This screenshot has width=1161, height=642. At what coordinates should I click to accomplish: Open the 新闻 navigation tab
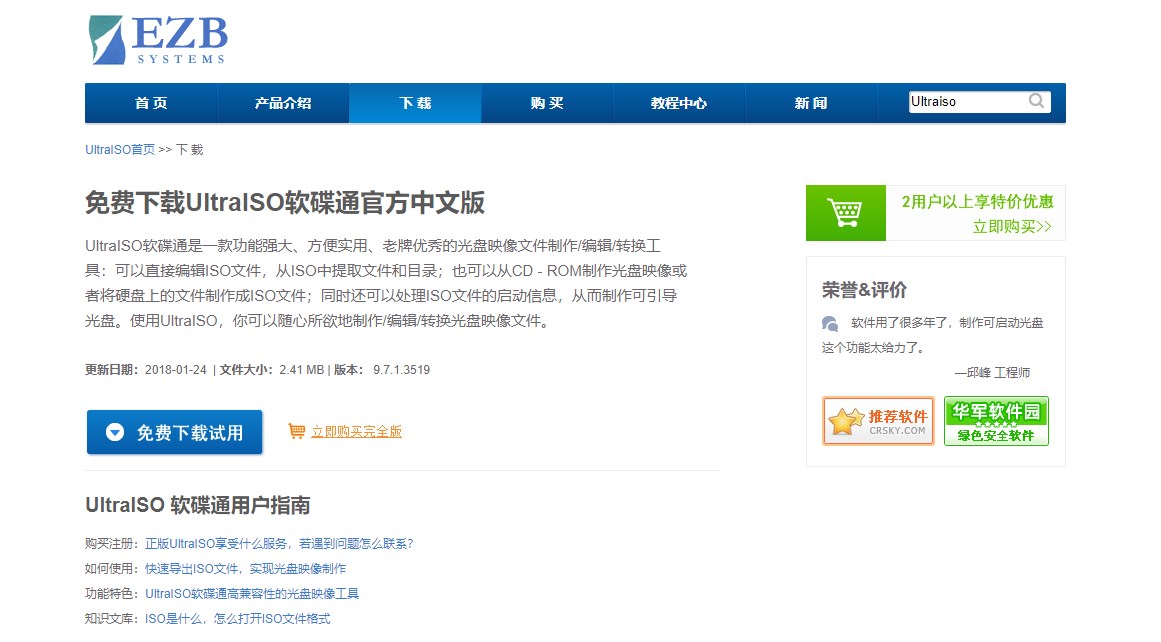(811, 103)
